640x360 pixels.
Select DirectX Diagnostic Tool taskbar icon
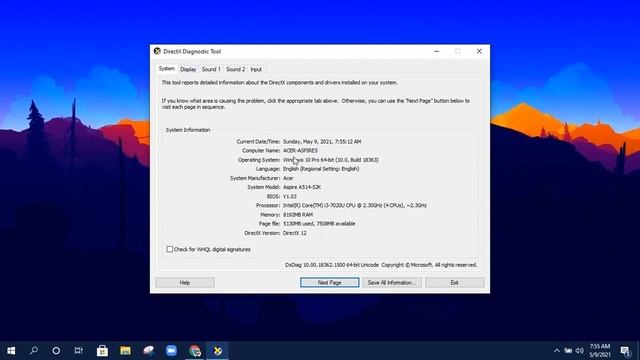tap(218, 351)
